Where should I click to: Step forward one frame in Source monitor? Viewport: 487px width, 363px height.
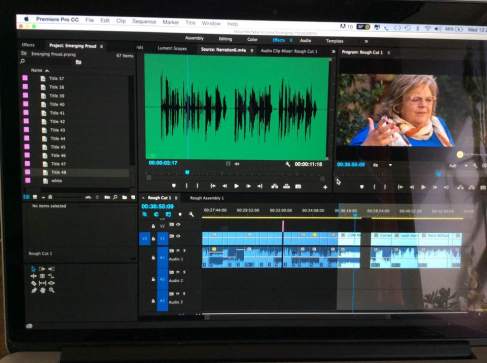pyautogui.click(x=248, y=186)
